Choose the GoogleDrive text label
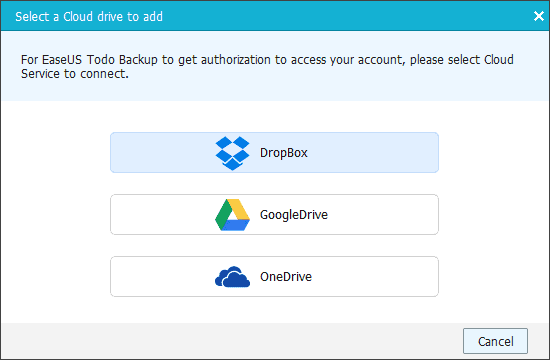This screenshot has width=550, height=360. point(294,215)
